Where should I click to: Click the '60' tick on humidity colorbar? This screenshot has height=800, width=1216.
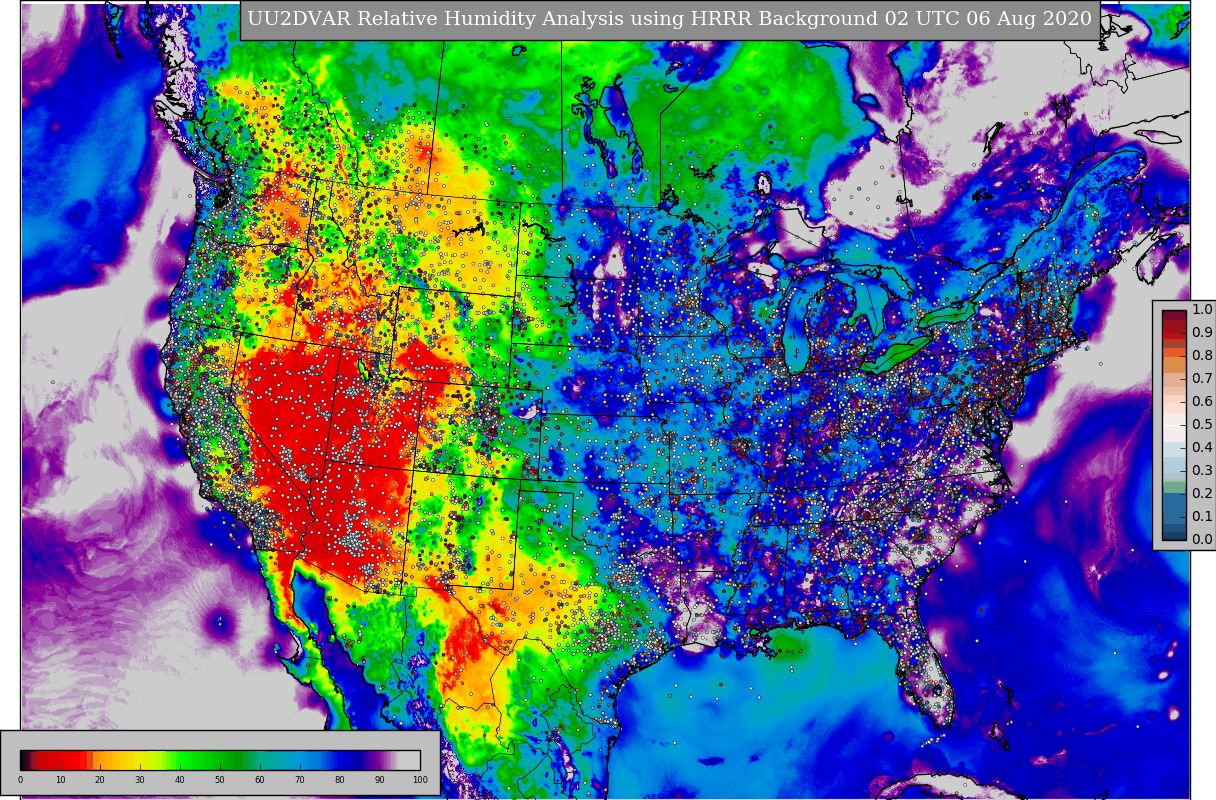(260, 780)
